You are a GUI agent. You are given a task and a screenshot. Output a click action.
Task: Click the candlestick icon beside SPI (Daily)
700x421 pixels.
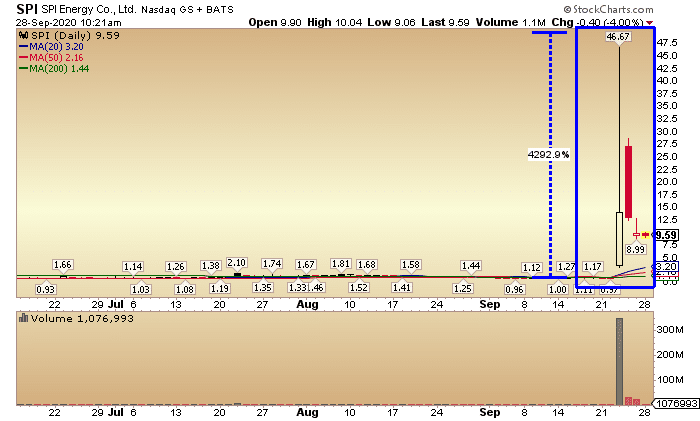pos(24,36)
